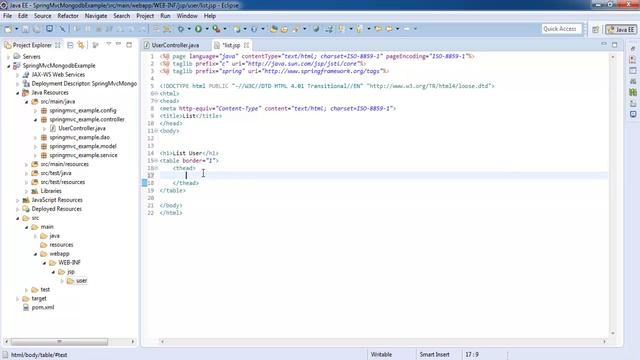Expand the Servers tree node
The height and width of the screenshot is (360, 640).
click(9, 57)
